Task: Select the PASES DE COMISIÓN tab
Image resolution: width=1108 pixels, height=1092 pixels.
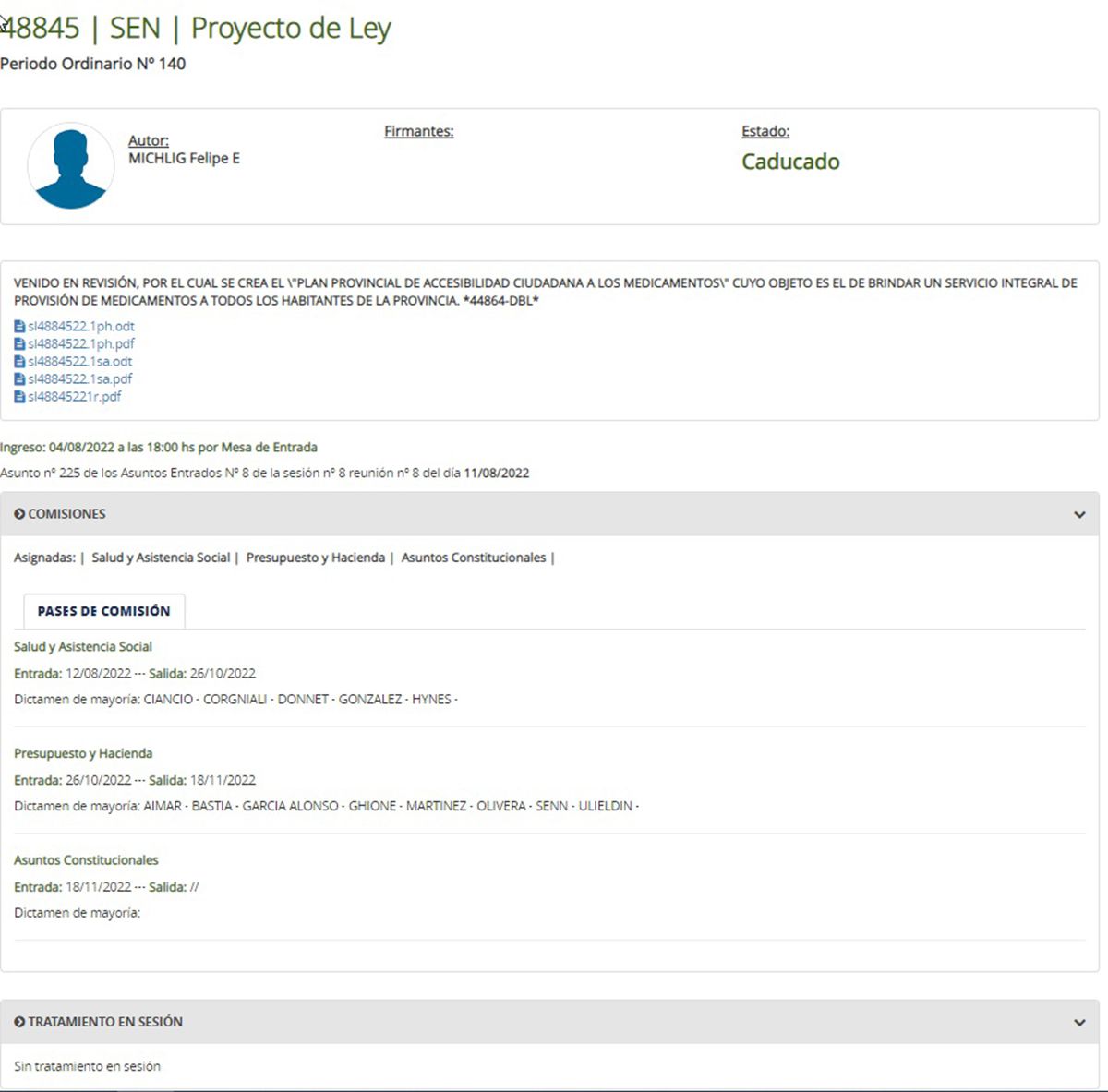Action: [x=103, y=611]
